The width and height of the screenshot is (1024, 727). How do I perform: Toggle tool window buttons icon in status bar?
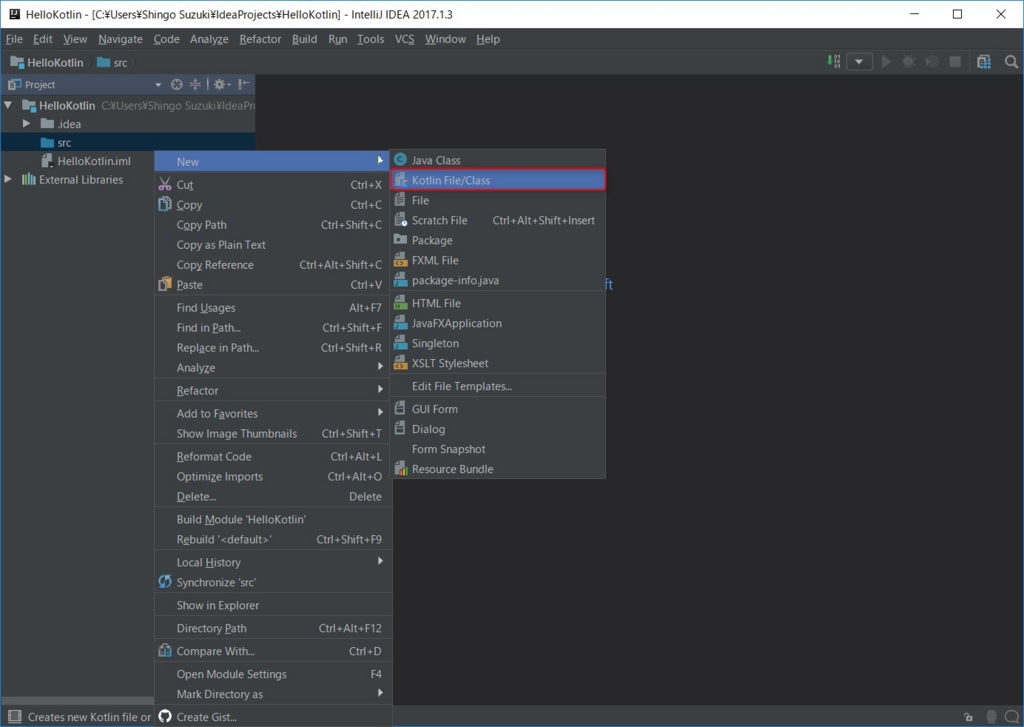tap(14, 717)
